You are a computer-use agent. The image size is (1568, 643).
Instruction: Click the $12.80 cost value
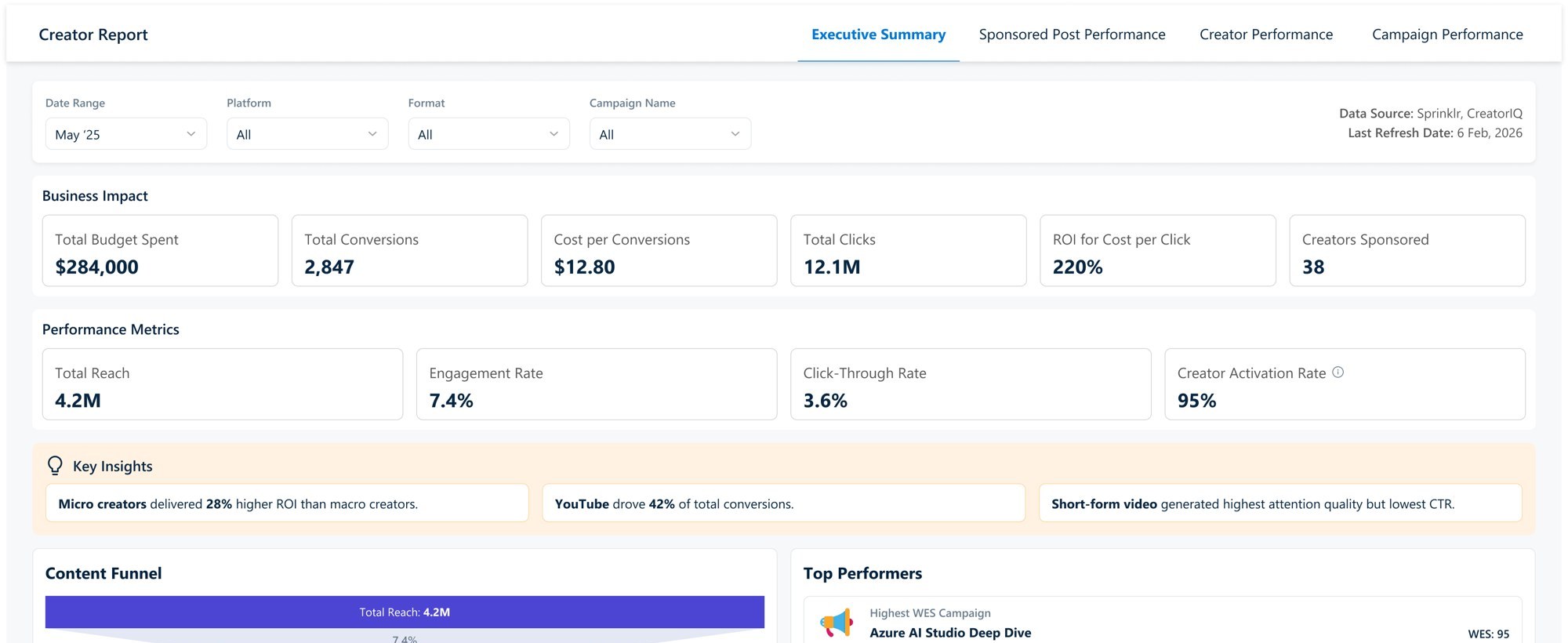[x=584, y=267]
